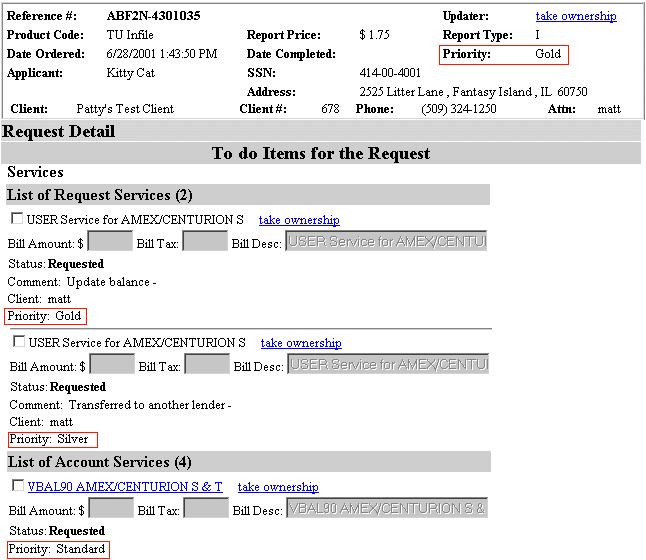Image resolution: width=646 pixels, height=560 pixels.
Task: Select applicant name Kitty Cat
Action: pyautogui.click(x=131, y=73)
